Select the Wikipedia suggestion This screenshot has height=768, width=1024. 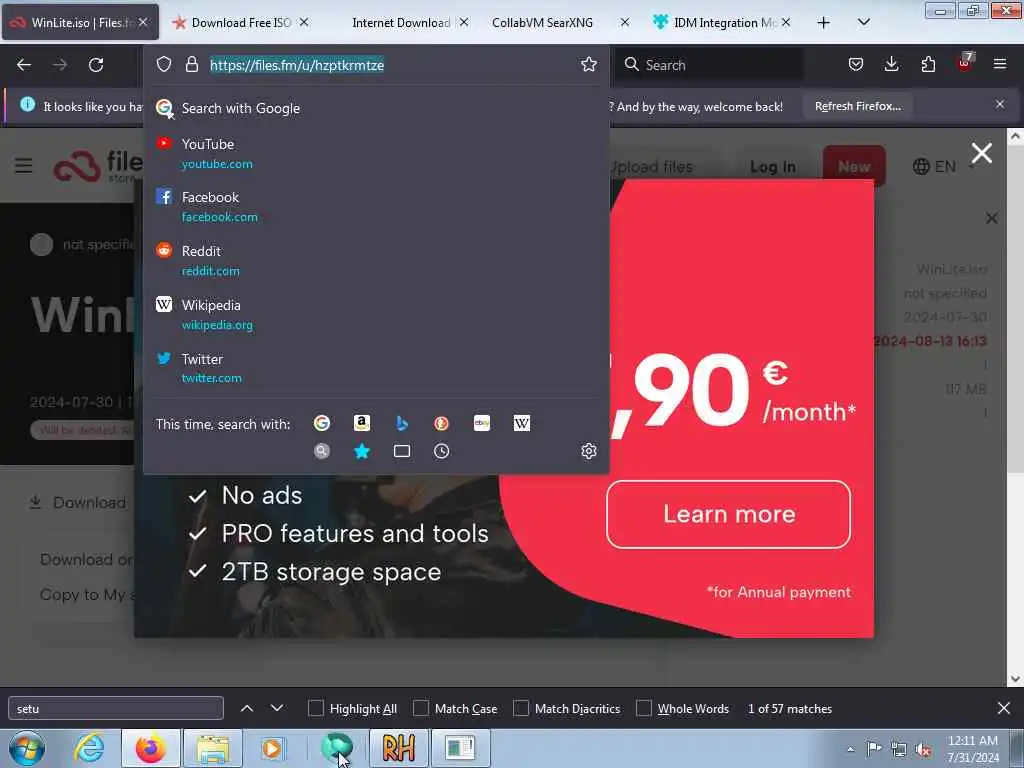(376, 314)
